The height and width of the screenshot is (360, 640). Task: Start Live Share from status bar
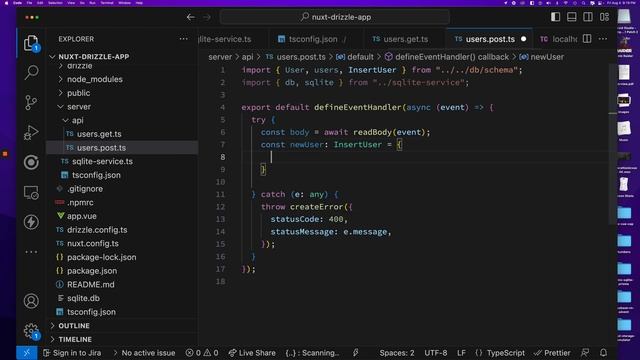coord(252,353)
